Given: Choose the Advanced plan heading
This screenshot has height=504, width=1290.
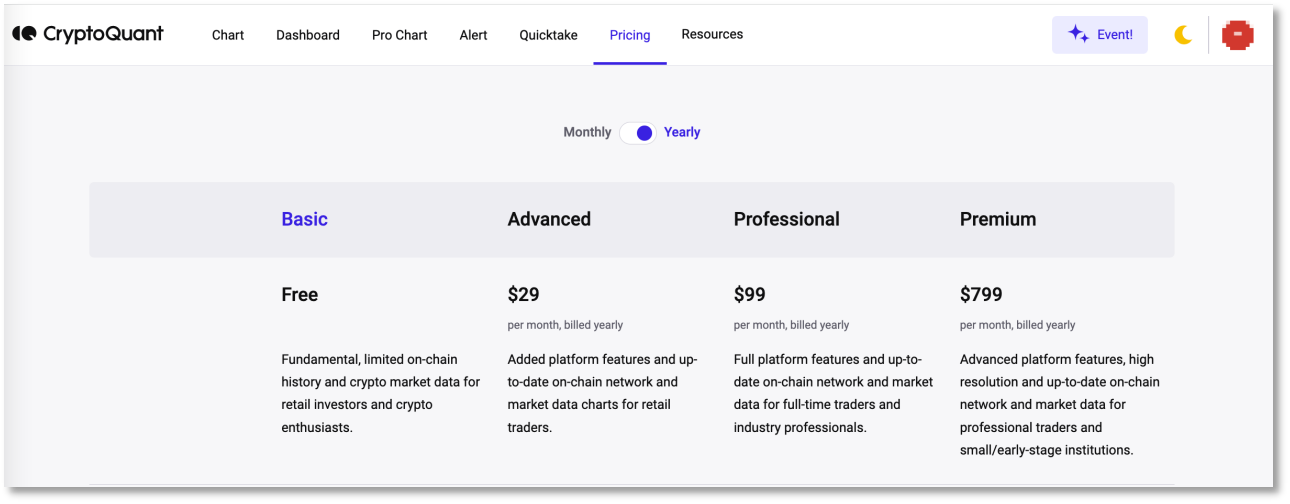Looking at the screenshot, I should [549, 219].
